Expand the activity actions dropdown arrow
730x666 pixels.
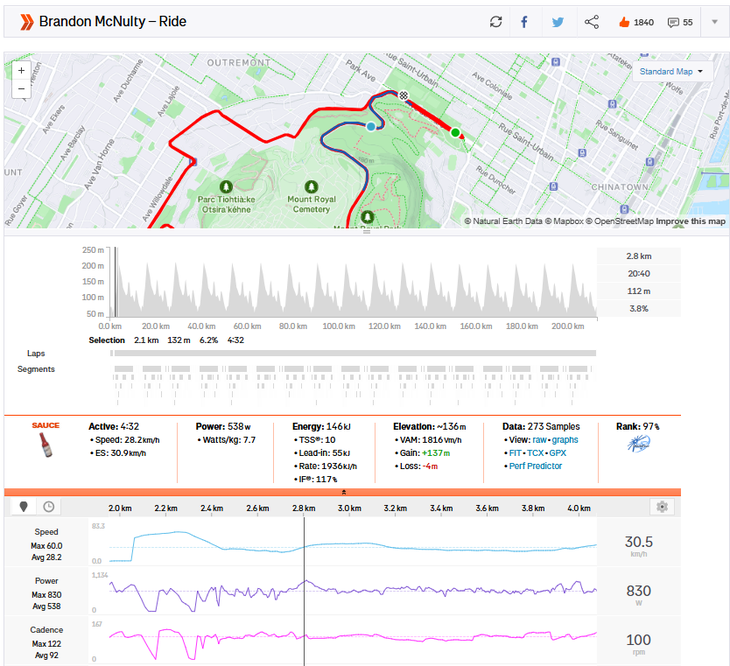pos(714,22)
